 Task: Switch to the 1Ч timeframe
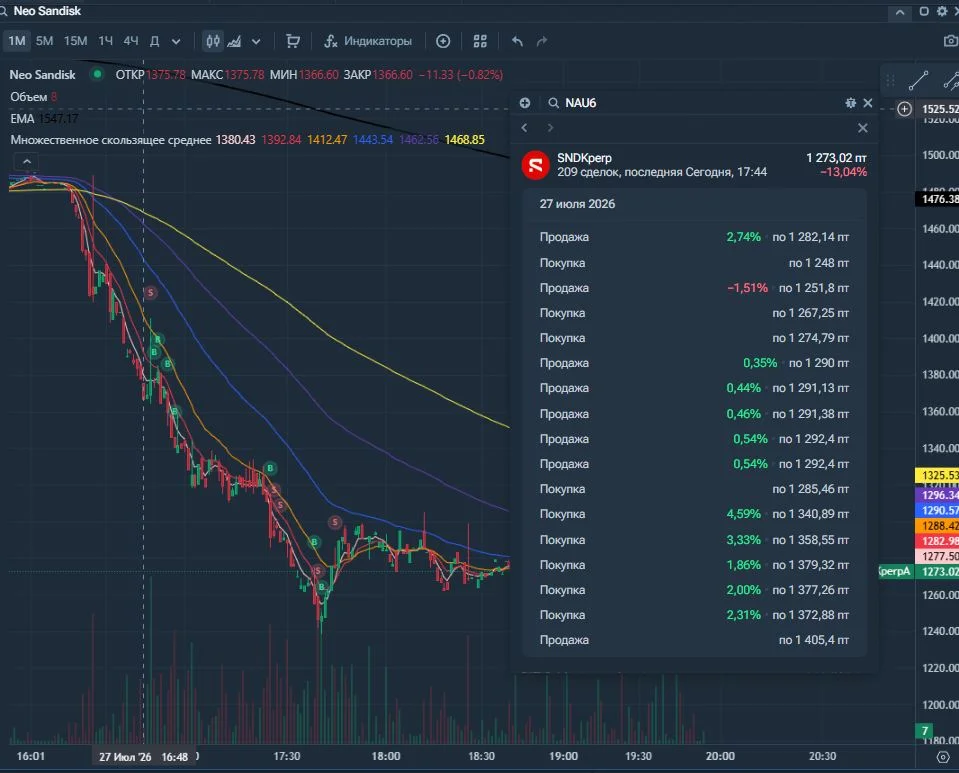pos(105,41)
